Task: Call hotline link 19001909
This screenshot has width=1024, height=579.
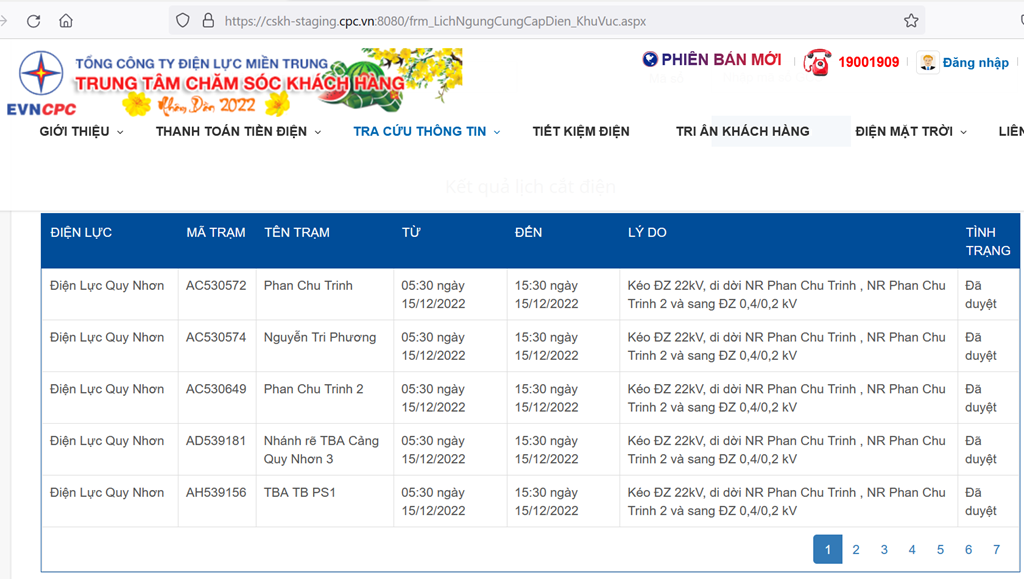Action: tap(869, 62)
